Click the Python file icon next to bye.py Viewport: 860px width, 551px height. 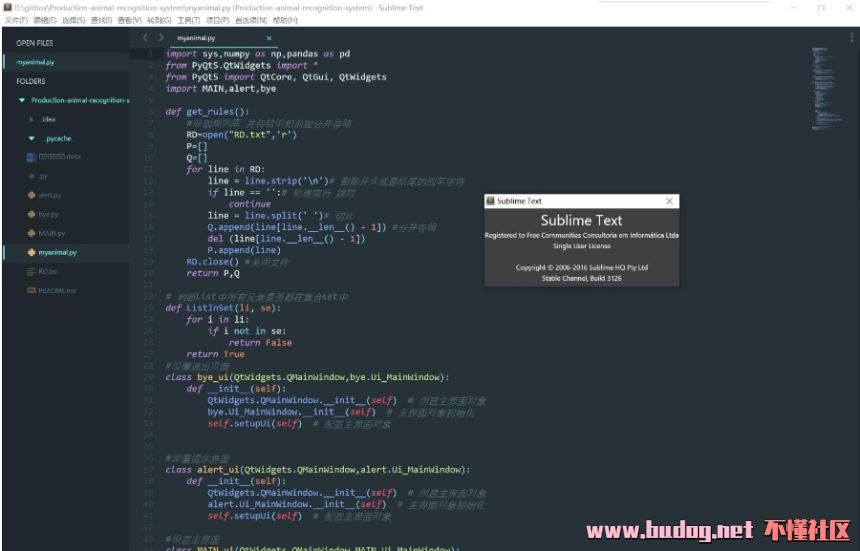click(31, 214)
